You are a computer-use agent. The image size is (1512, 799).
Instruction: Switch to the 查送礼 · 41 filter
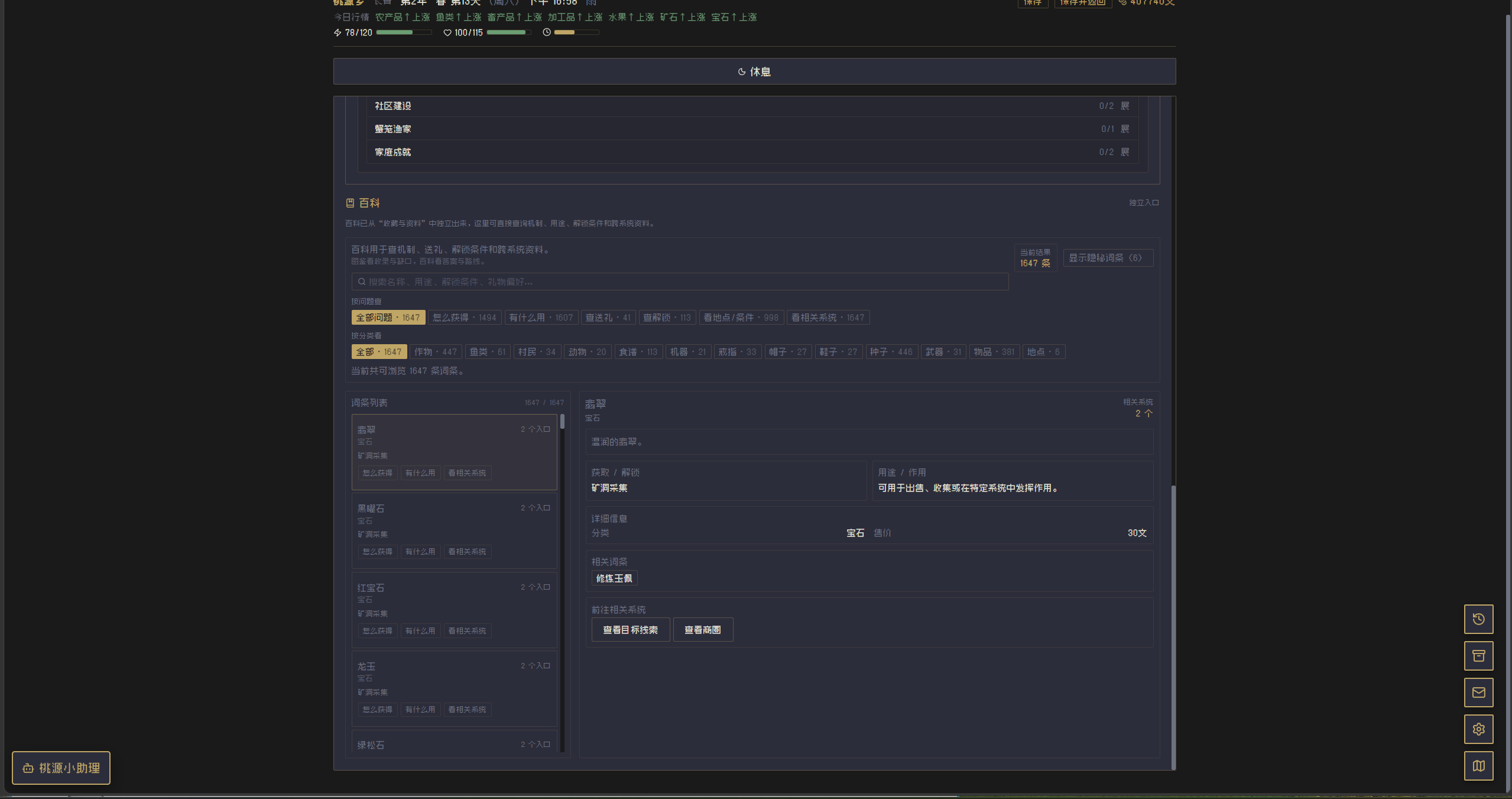[x=608, y=318]
